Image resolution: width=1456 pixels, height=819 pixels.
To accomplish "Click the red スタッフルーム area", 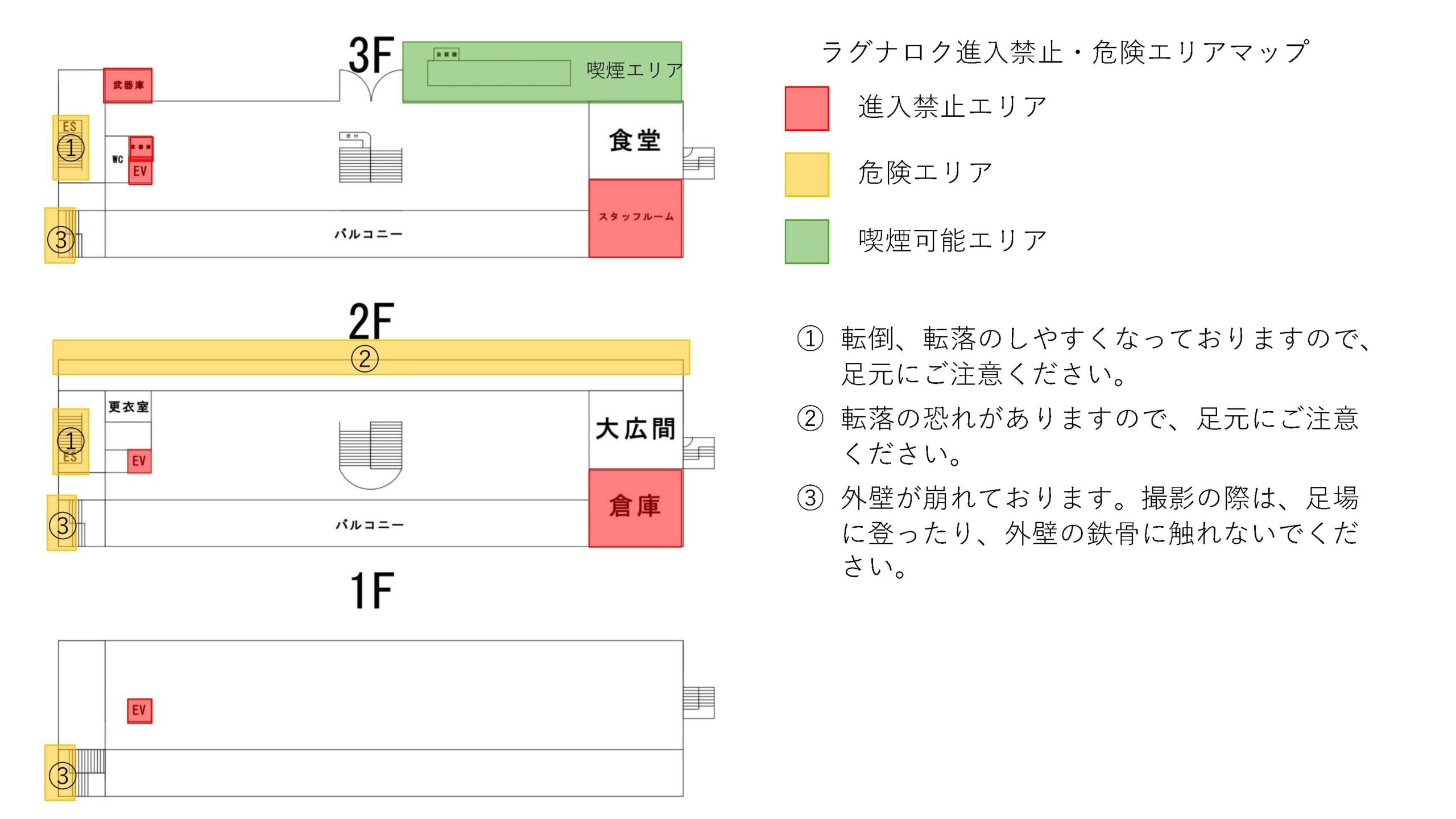I will [635, 218].
